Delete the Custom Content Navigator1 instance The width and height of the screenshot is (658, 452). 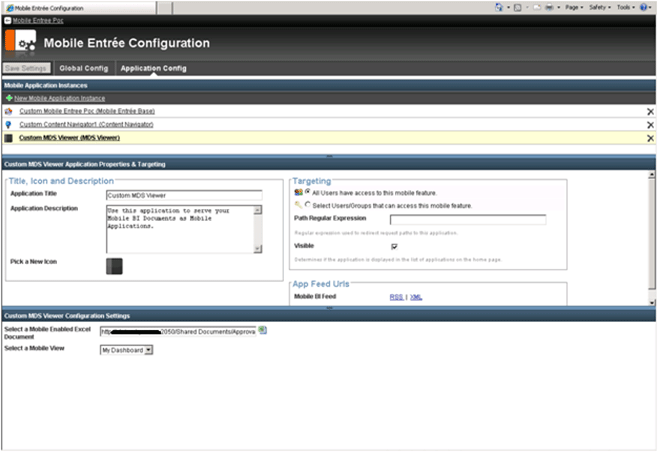[650, 125]
